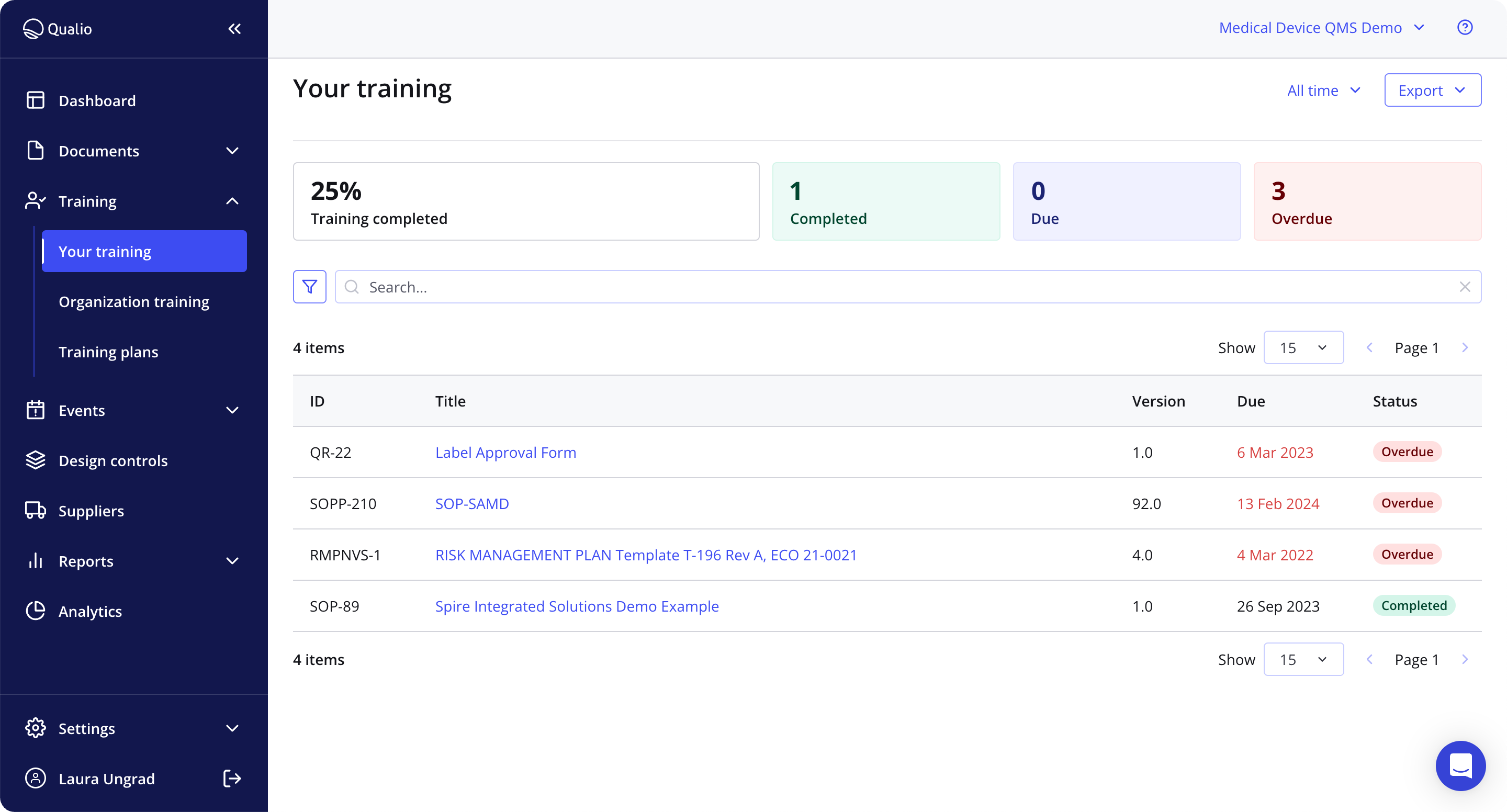Viewport: 1507px width, 812px height.
Task: Select the Training plans menu item
Action: click(108, 351)
